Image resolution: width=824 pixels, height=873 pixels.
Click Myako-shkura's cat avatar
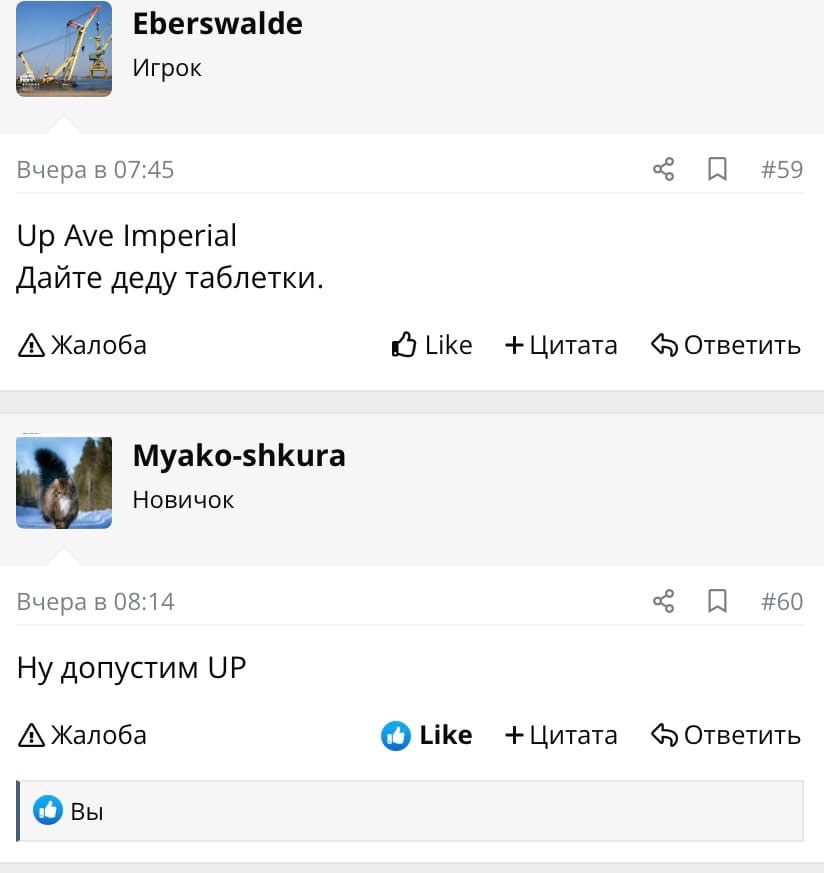pyautogui.click(x=64, y=481)
